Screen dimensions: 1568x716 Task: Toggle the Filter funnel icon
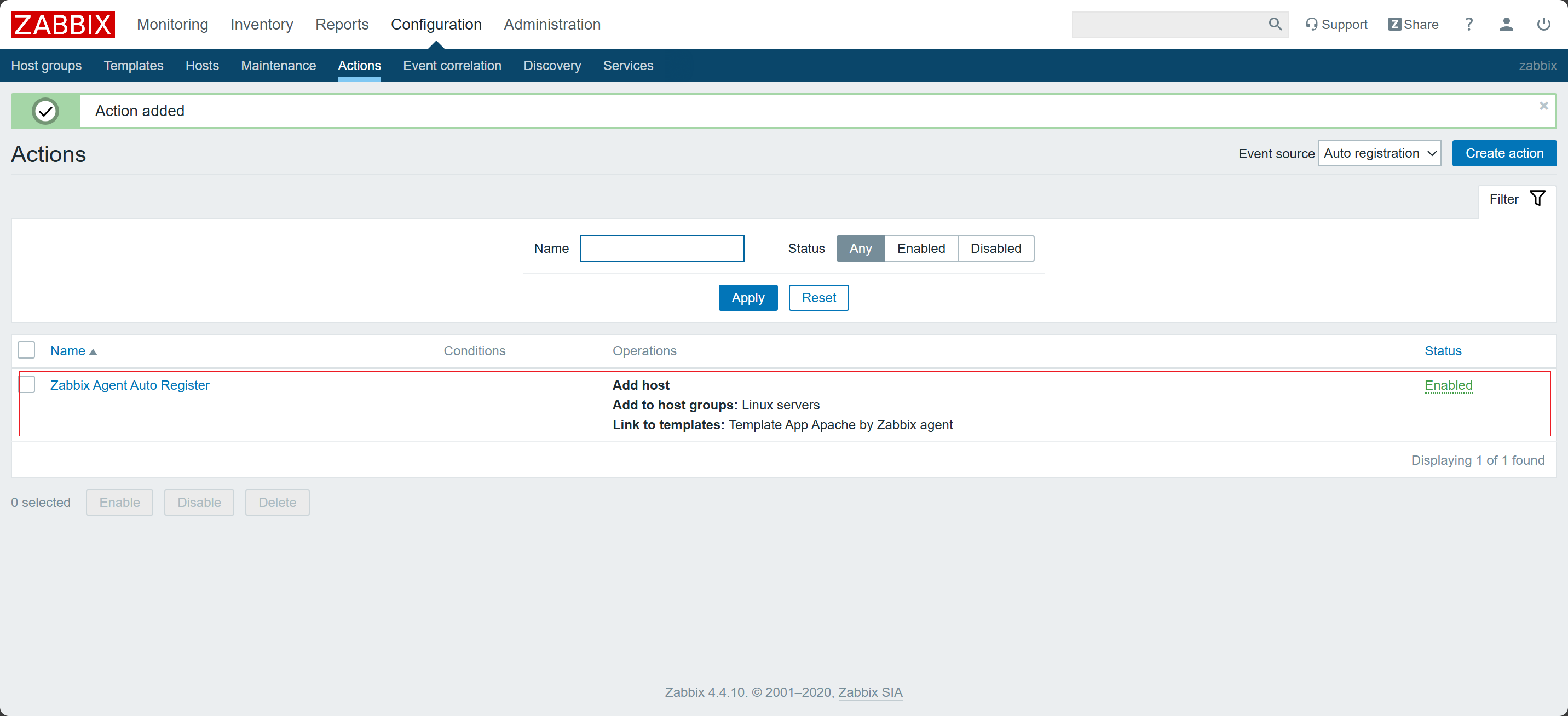point(1537,199)
